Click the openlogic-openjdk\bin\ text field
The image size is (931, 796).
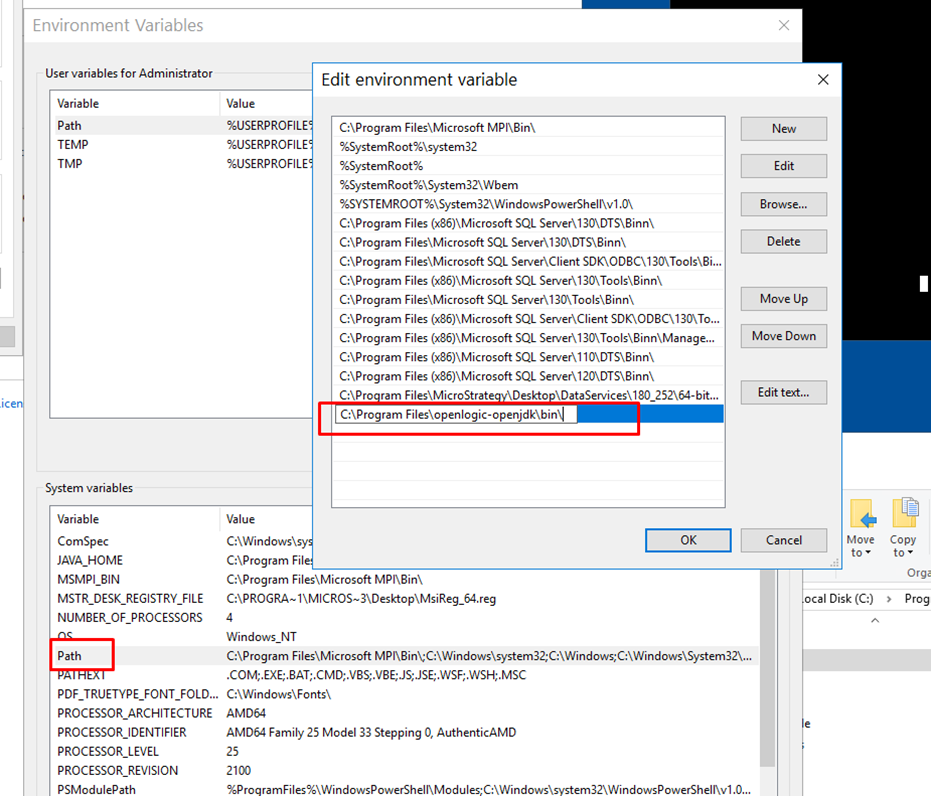coord(455,414)
